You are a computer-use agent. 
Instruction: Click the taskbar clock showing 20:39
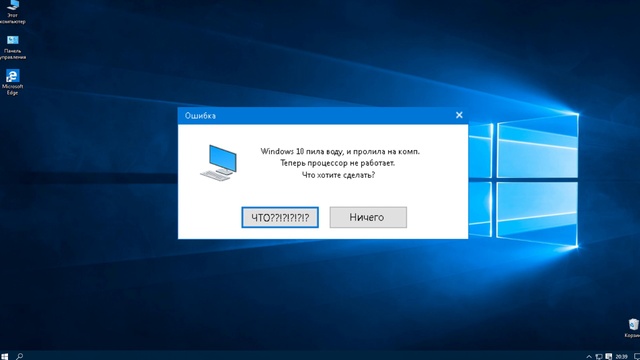(621, 357)
